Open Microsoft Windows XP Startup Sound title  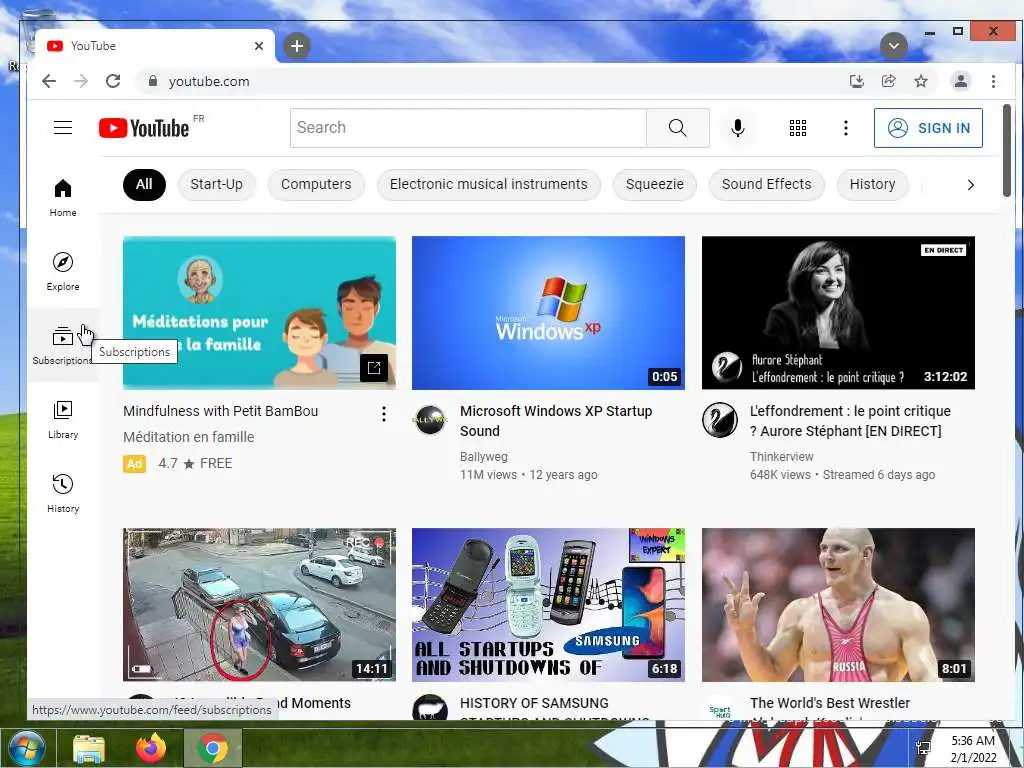pyautogui.click(x=556, y=421)
